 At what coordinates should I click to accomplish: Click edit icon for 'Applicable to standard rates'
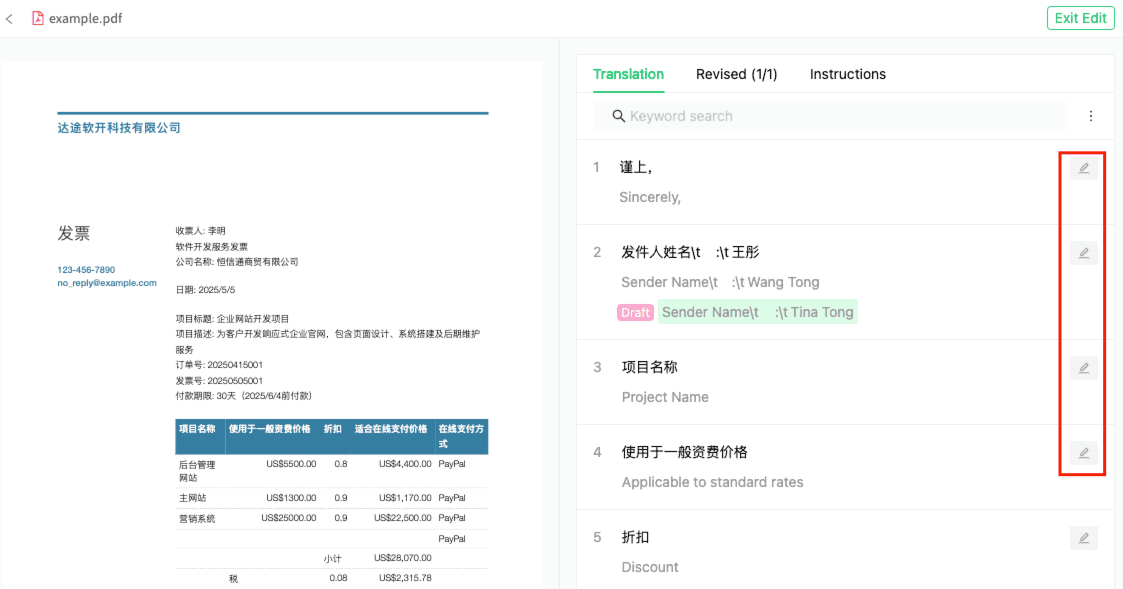[x=1083, y=453]
